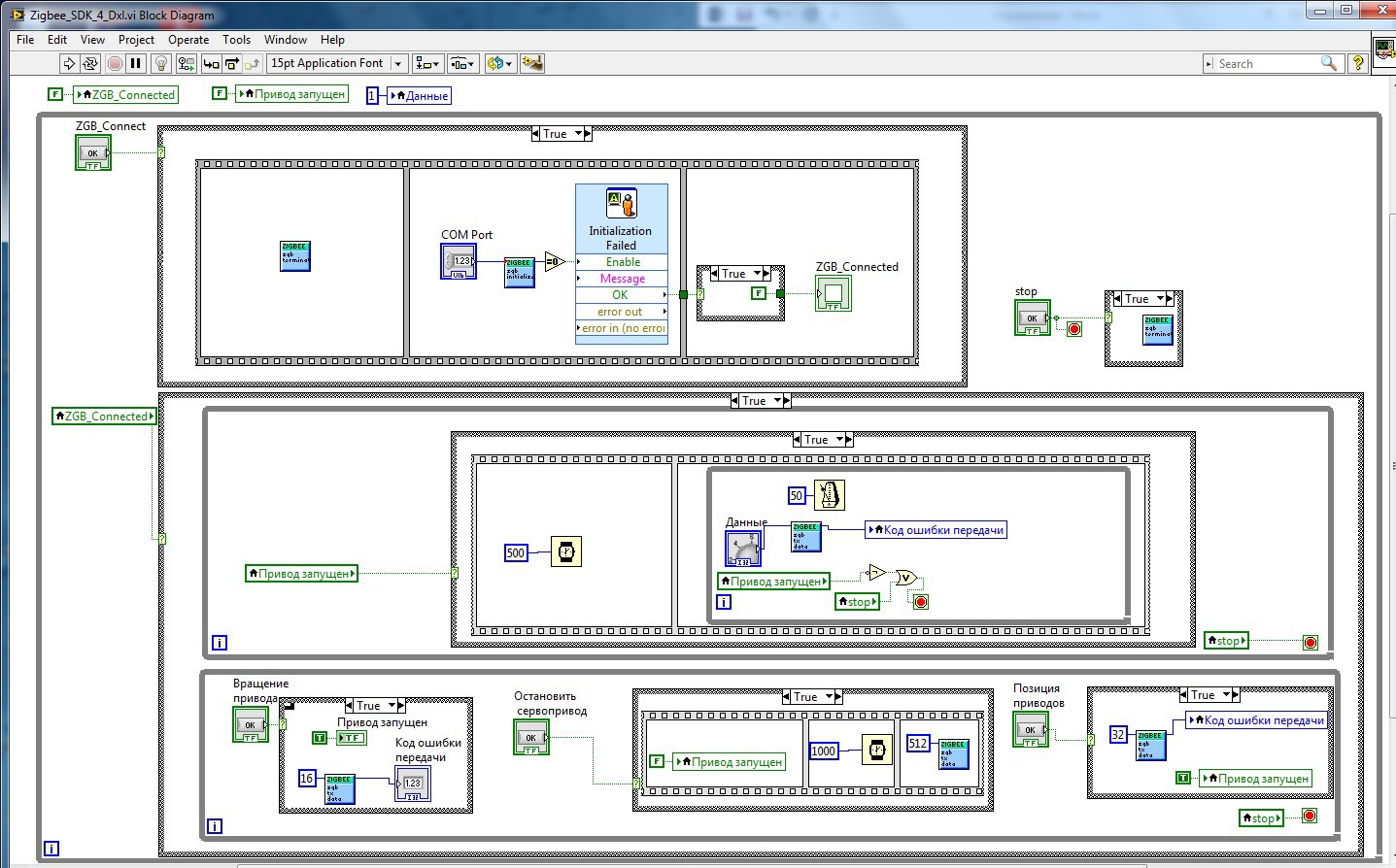Open Align Objects dropdown
The height and width of the screenshot is (868, 1396).
coord(426,63)
